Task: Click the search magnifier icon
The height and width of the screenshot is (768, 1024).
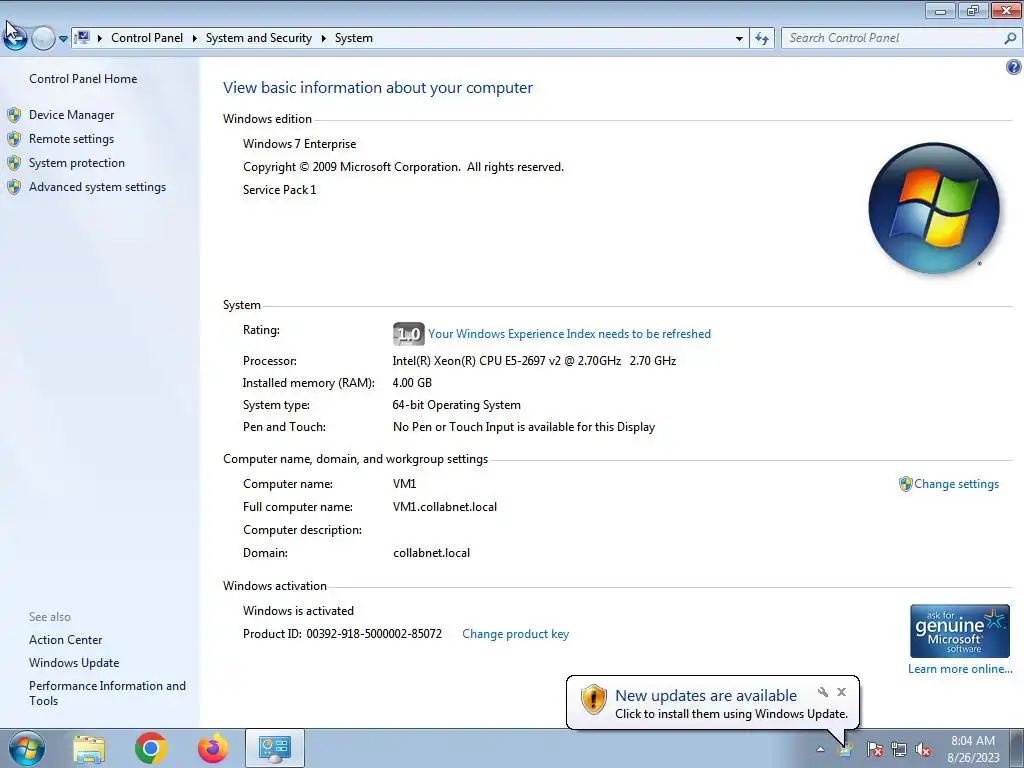Action: tap(1010, 38)
